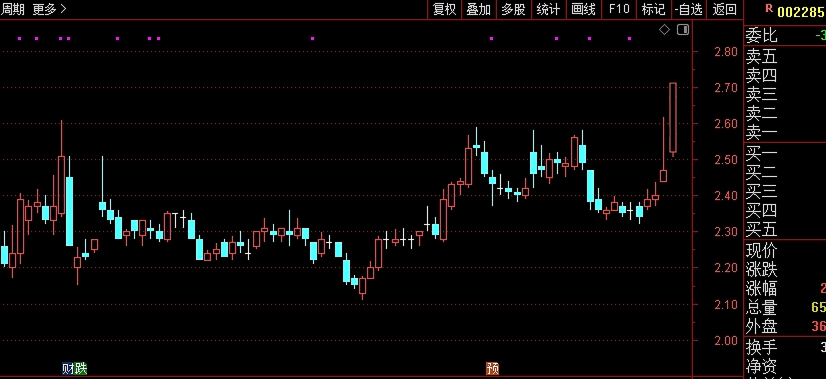Toggle the side panel layout icon
The height and width of the screenshot is (379, 826).
tap(683, 30)
